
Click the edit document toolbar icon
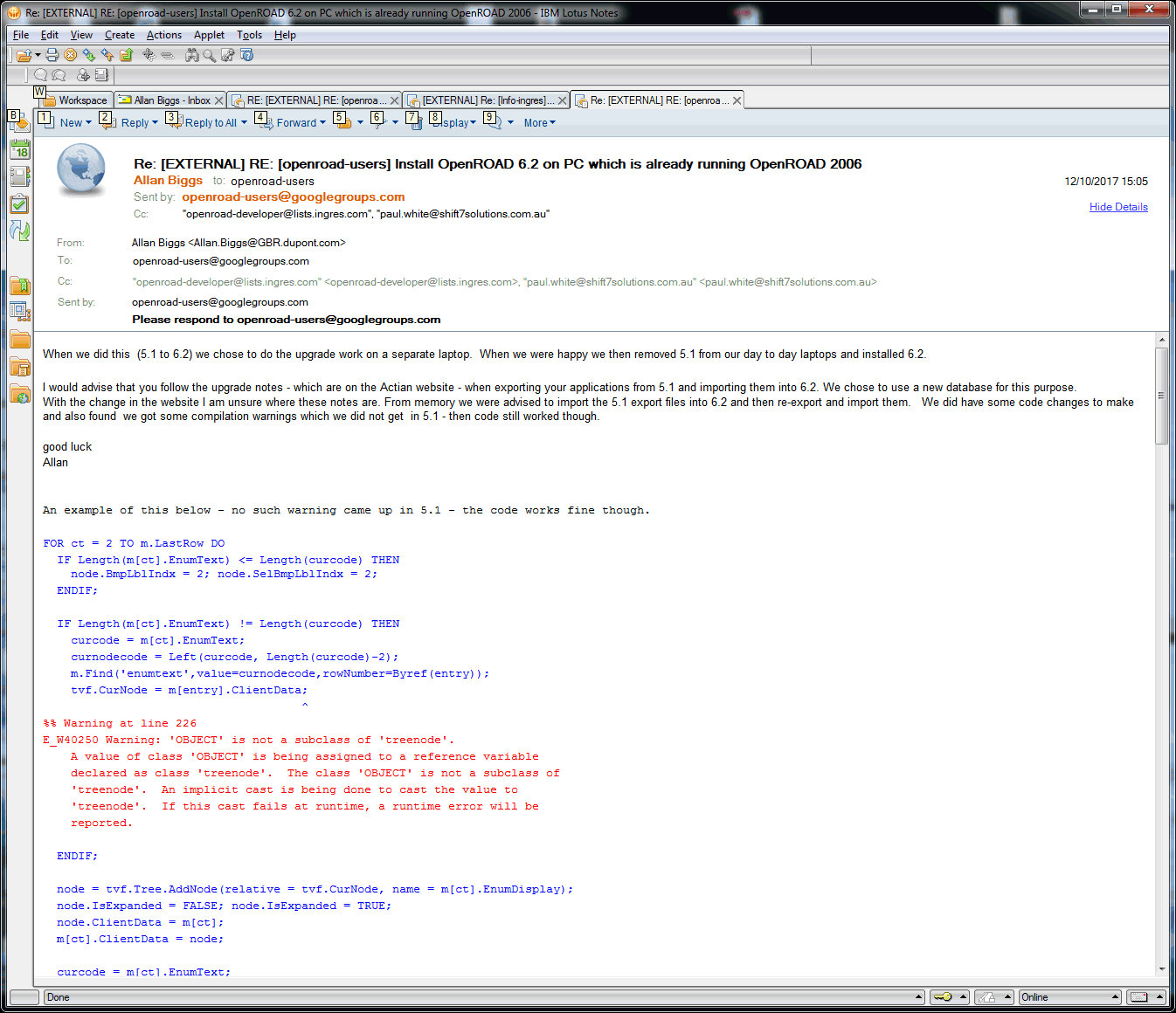(x=228, y=55)
